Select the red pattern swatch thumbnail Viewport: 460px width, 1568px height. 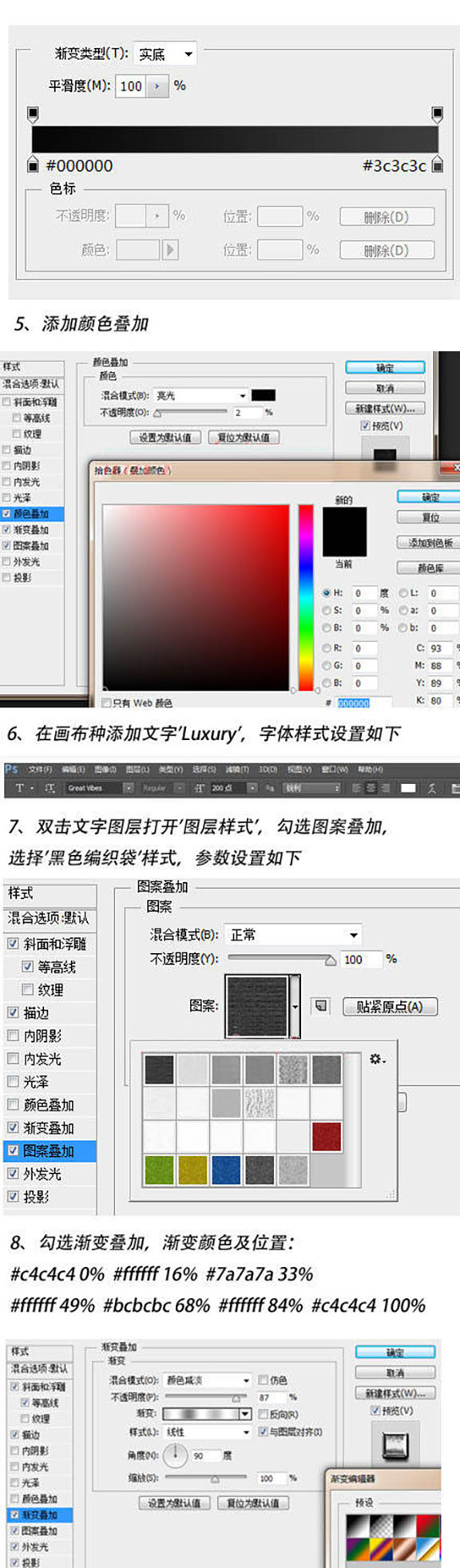[x=326, y=1137]
